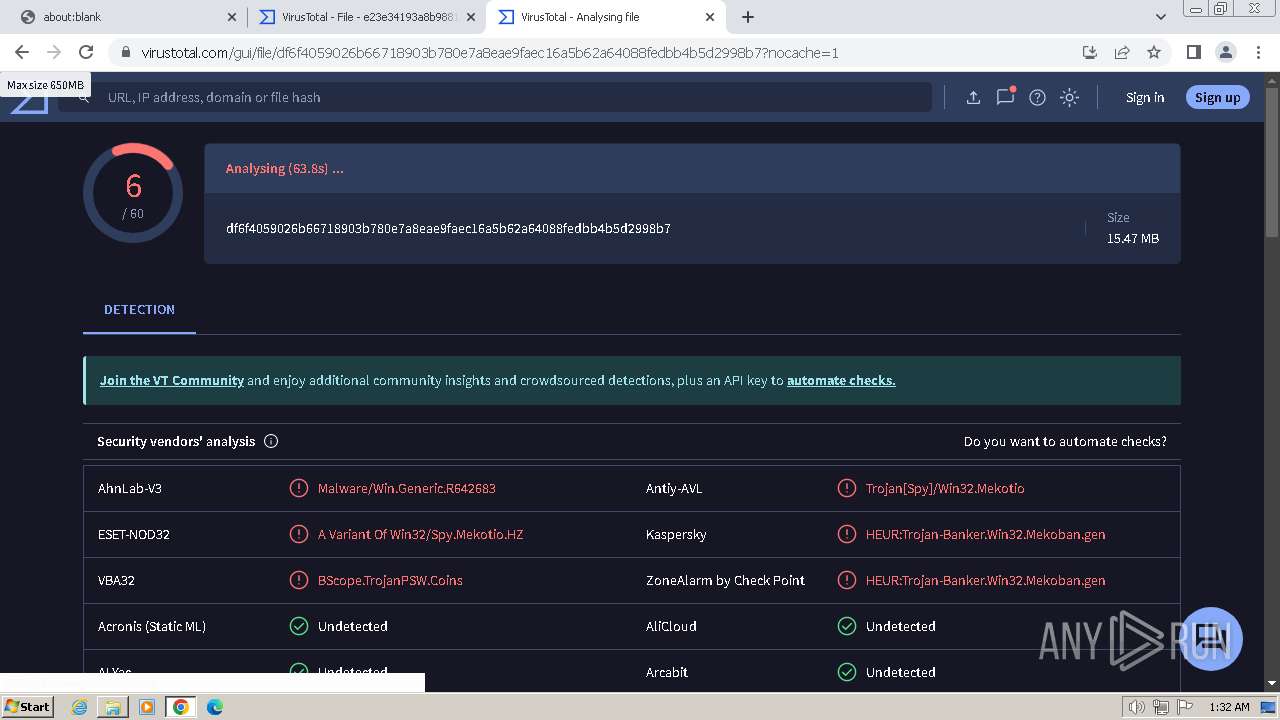Open the DETECTION tab
This screenshot has height=720, width=1280.
point(139,310)
